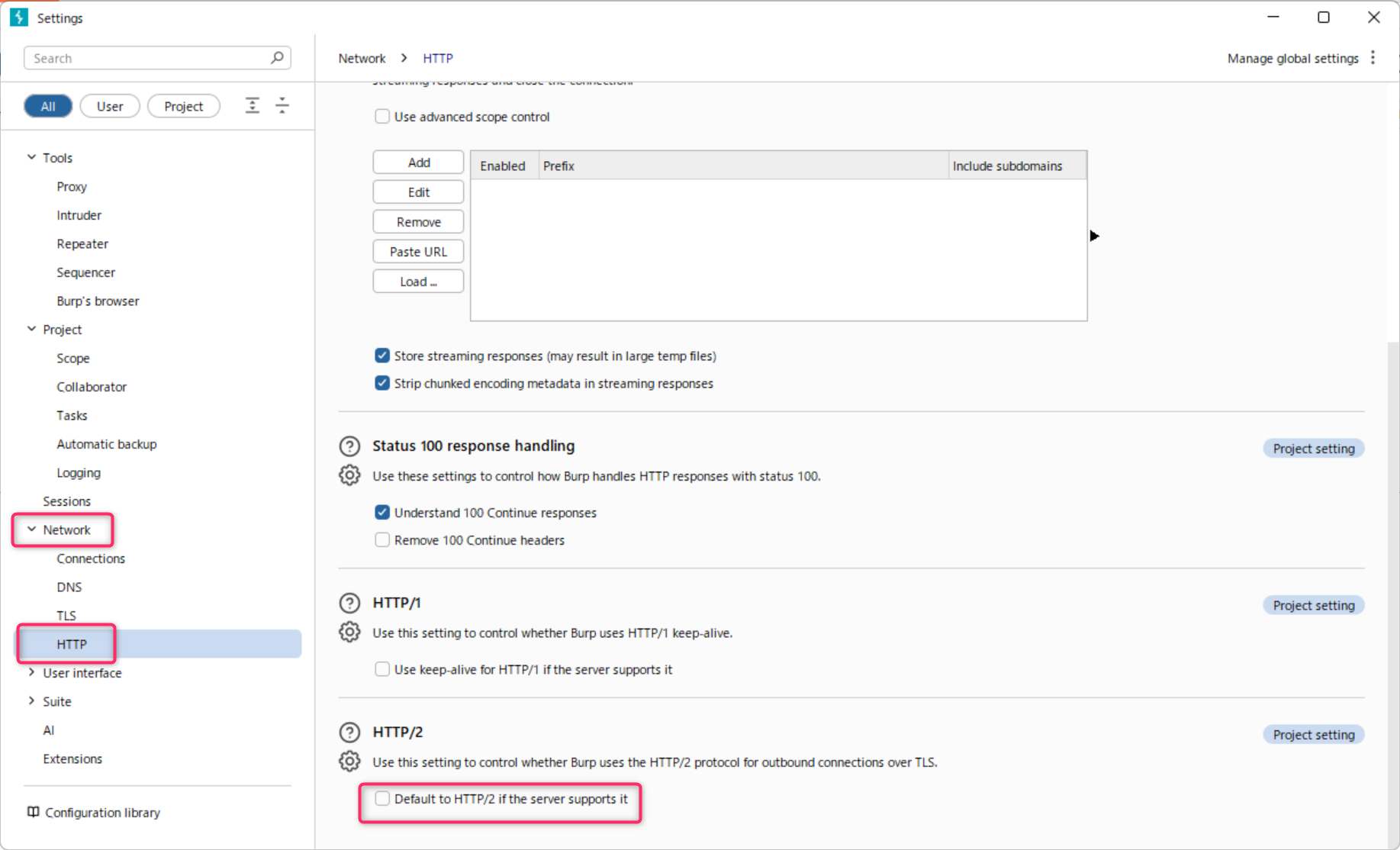The width and height of the screenshot is (1400, 850).
Task: Click the search magnifier icon
Action: tap(277, 58)
